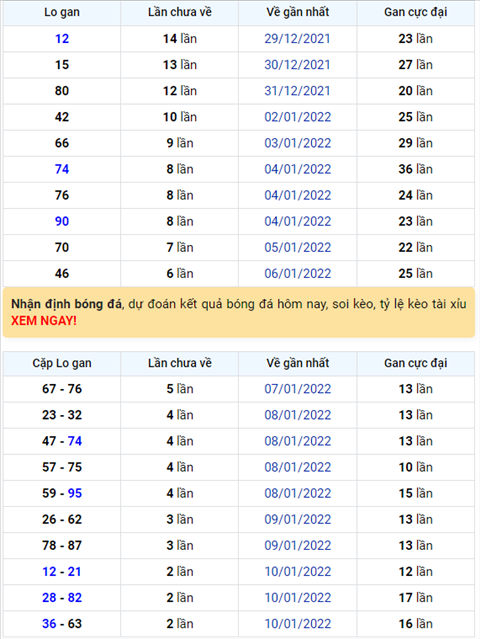Image resolution: width=480 pixels, height=639 pixels.
Task: Select 13 lần in Lần chưa về column
Action: click(180, 65)
